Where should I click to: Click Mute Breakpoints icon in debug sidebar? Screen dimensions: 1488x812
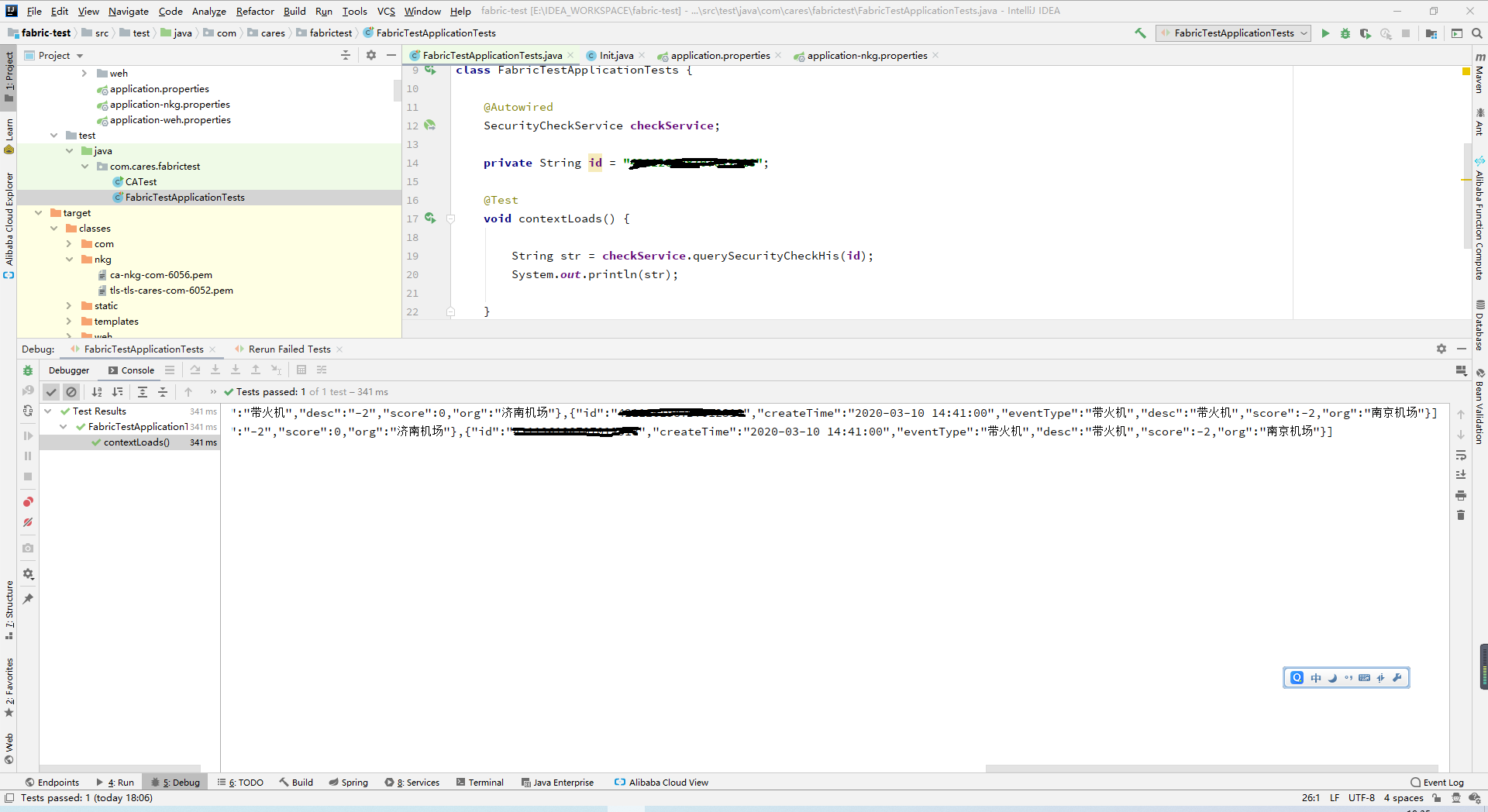[x=28, y=522]
